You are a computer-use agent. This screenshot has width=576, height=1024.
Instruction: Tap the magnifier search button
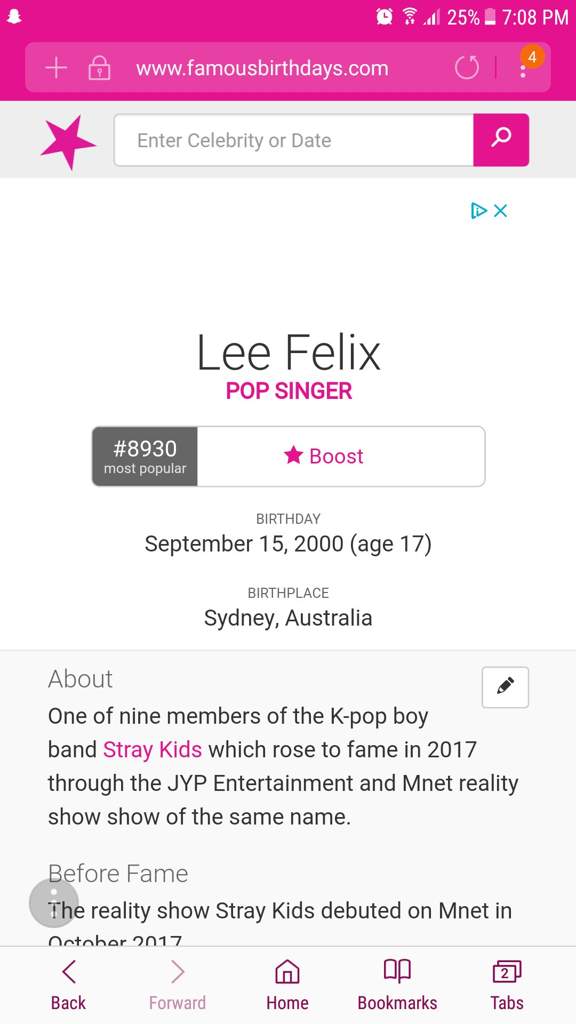[501, 140]
